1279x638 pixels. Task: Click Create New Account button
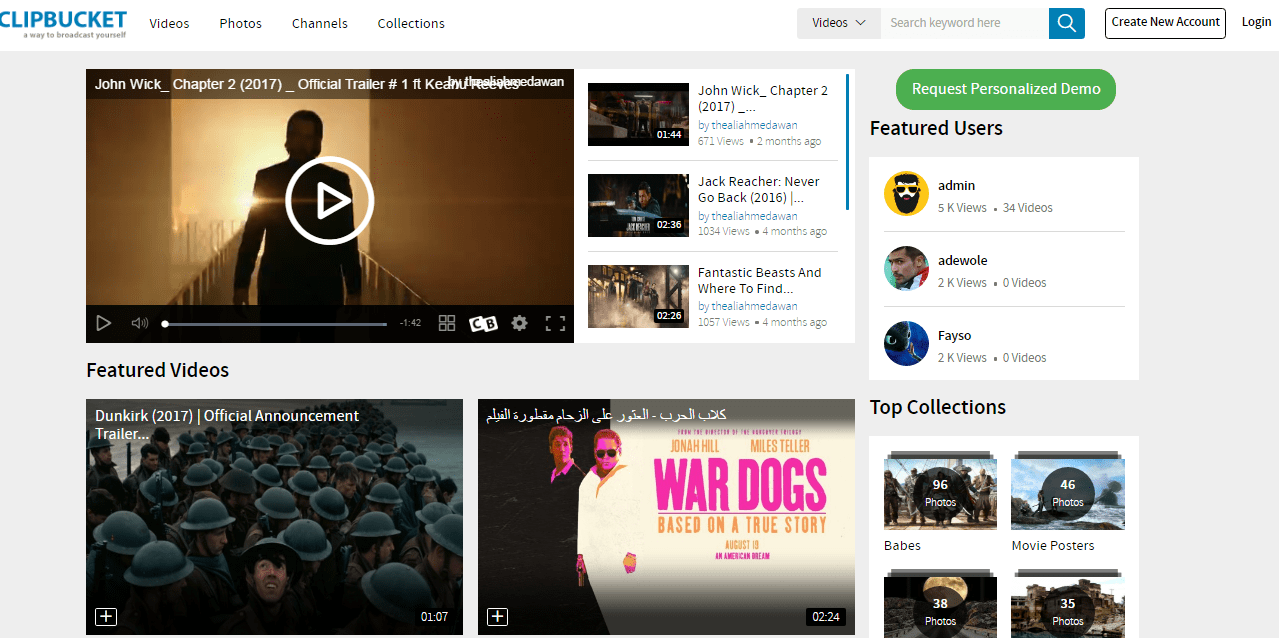click(x=1165, y=23)
